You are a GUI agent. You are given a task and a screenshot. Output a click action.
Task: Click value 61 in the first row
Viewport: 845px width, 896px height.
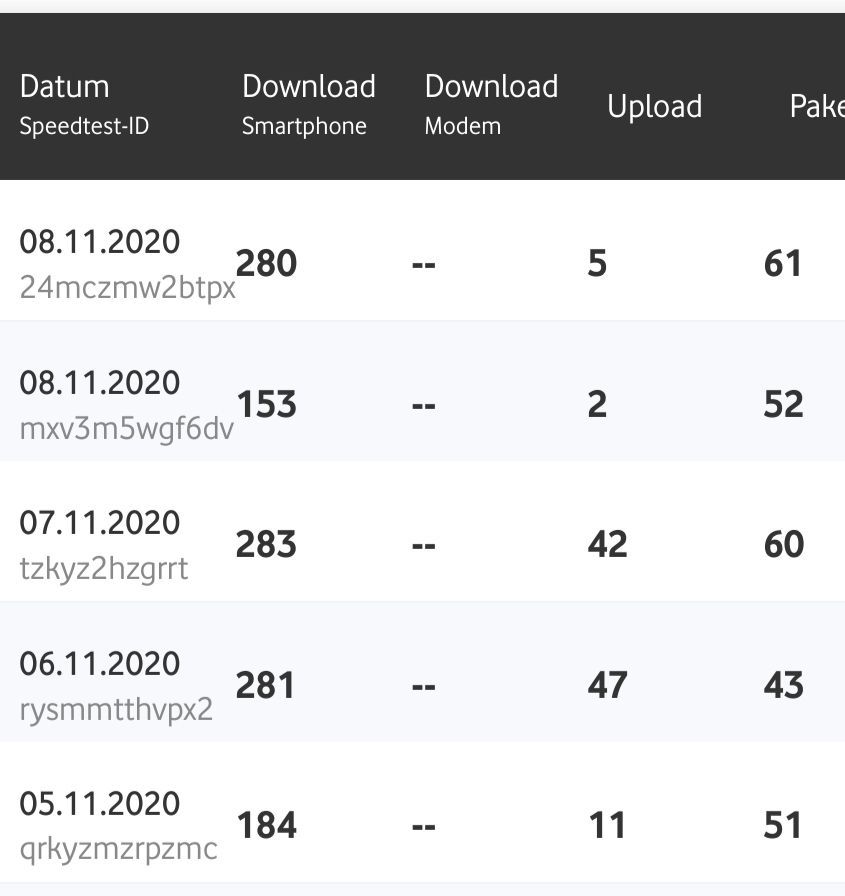point(782,263)
